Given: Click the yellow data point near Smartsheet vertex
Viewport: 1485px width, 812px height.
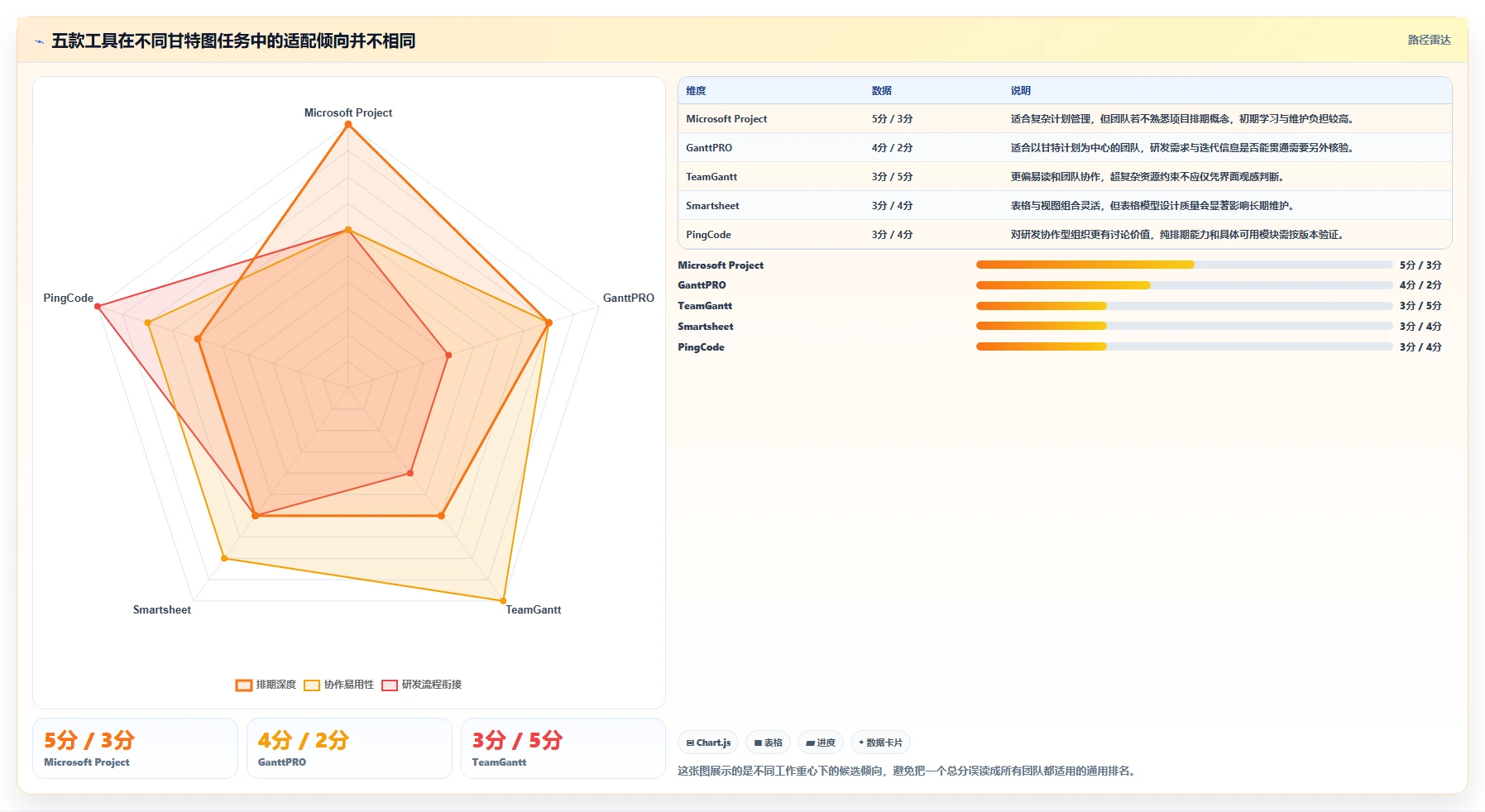Looking at the screenshot, I should pyautogui.click(x=224, y=558).
